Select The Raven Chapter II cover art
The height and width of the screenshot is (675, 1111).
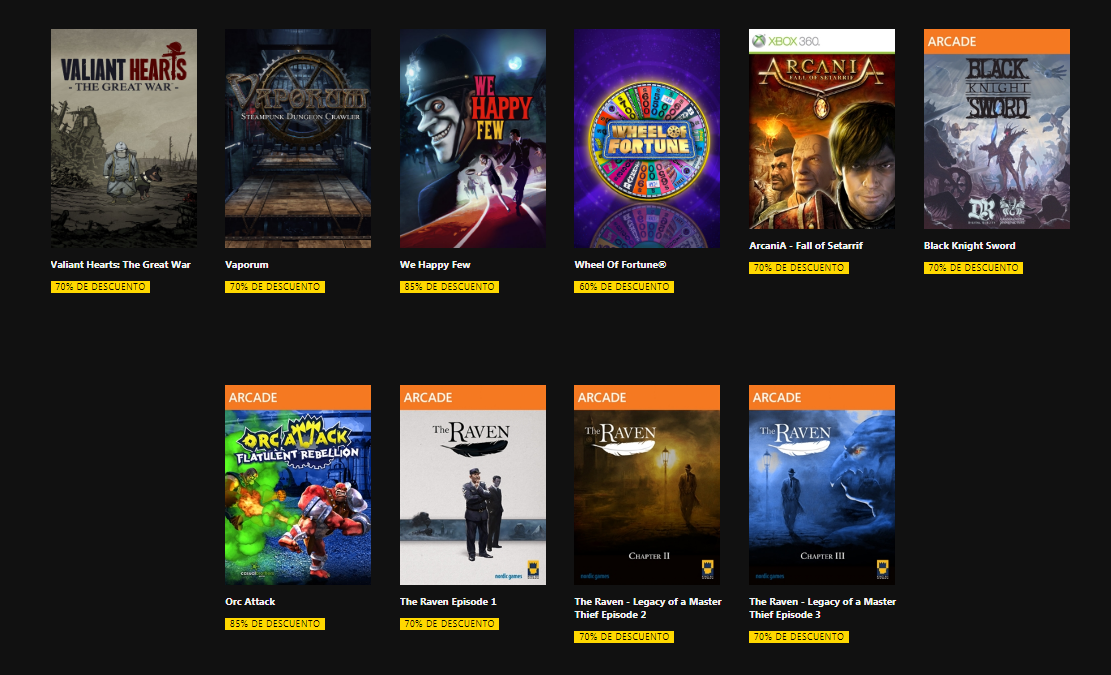647,485
